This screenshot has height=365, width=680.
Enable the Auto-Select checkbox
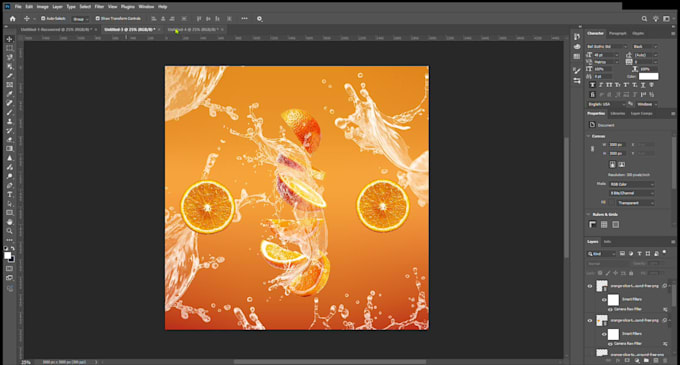coord(43,19)
